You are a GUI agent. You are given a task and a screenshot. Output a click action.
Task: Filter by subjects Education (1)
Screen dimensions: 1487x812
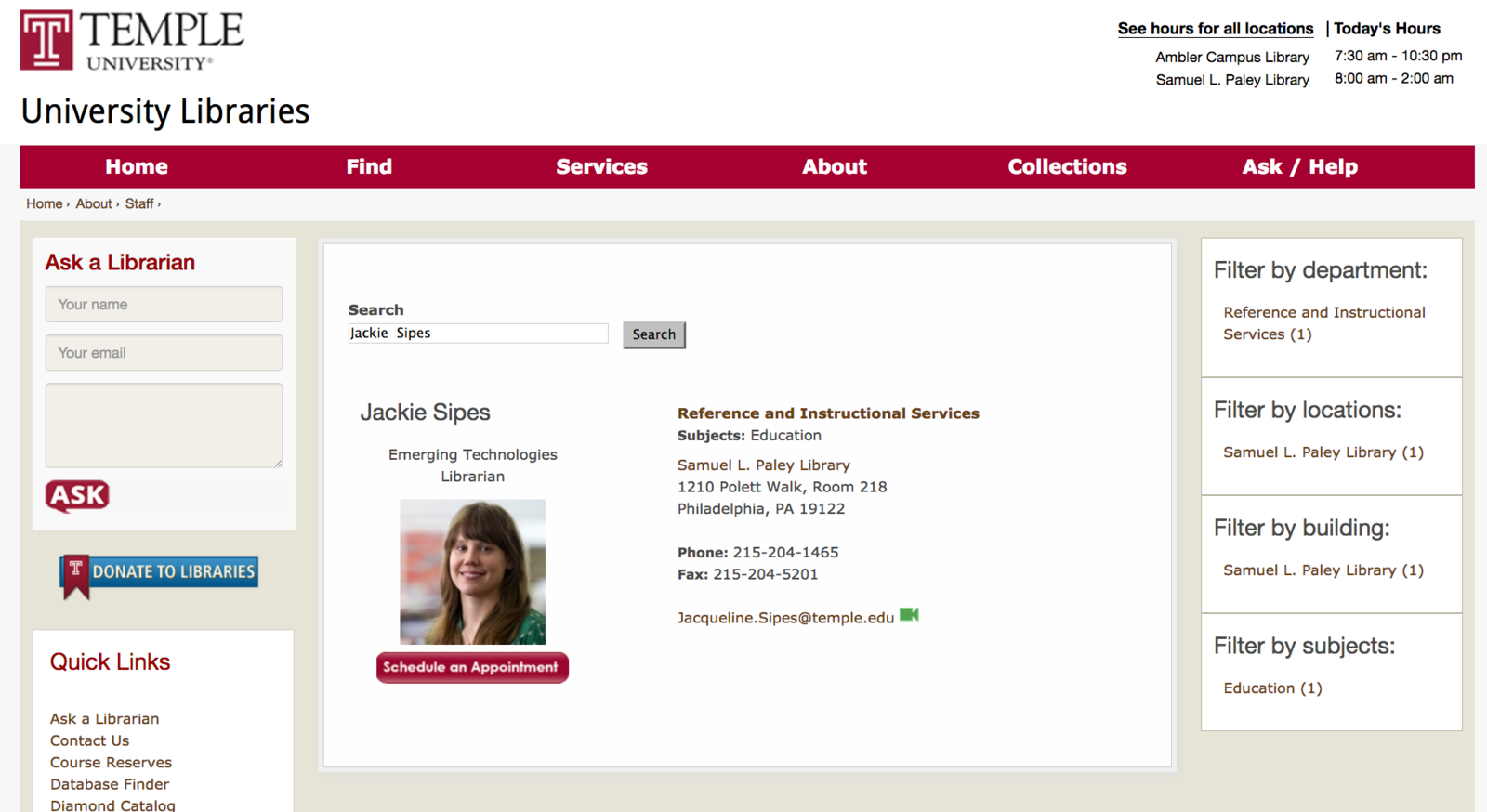coord(1272,688)
